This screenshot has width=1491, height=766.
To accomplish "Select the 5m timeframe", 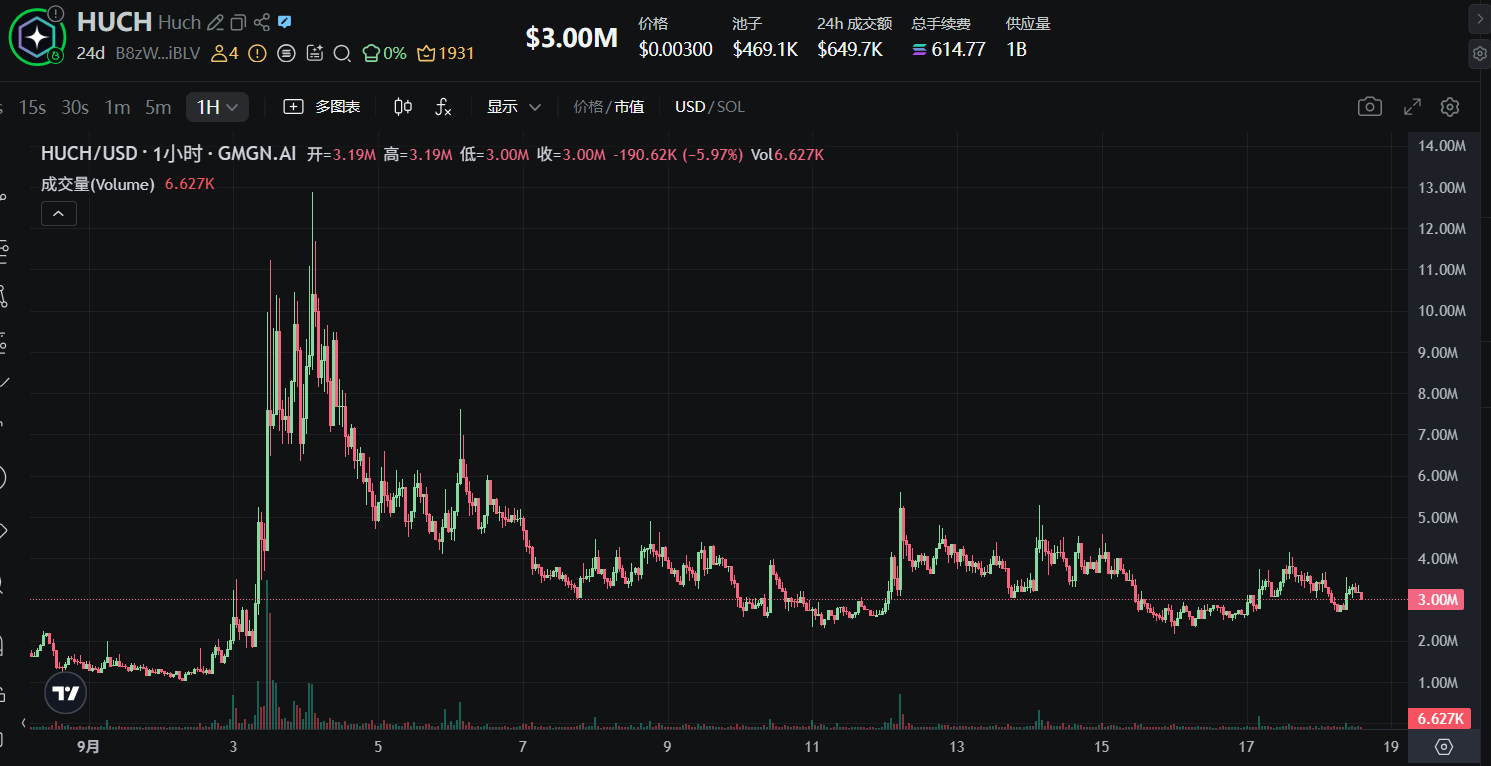I will (x=158, y=107).
